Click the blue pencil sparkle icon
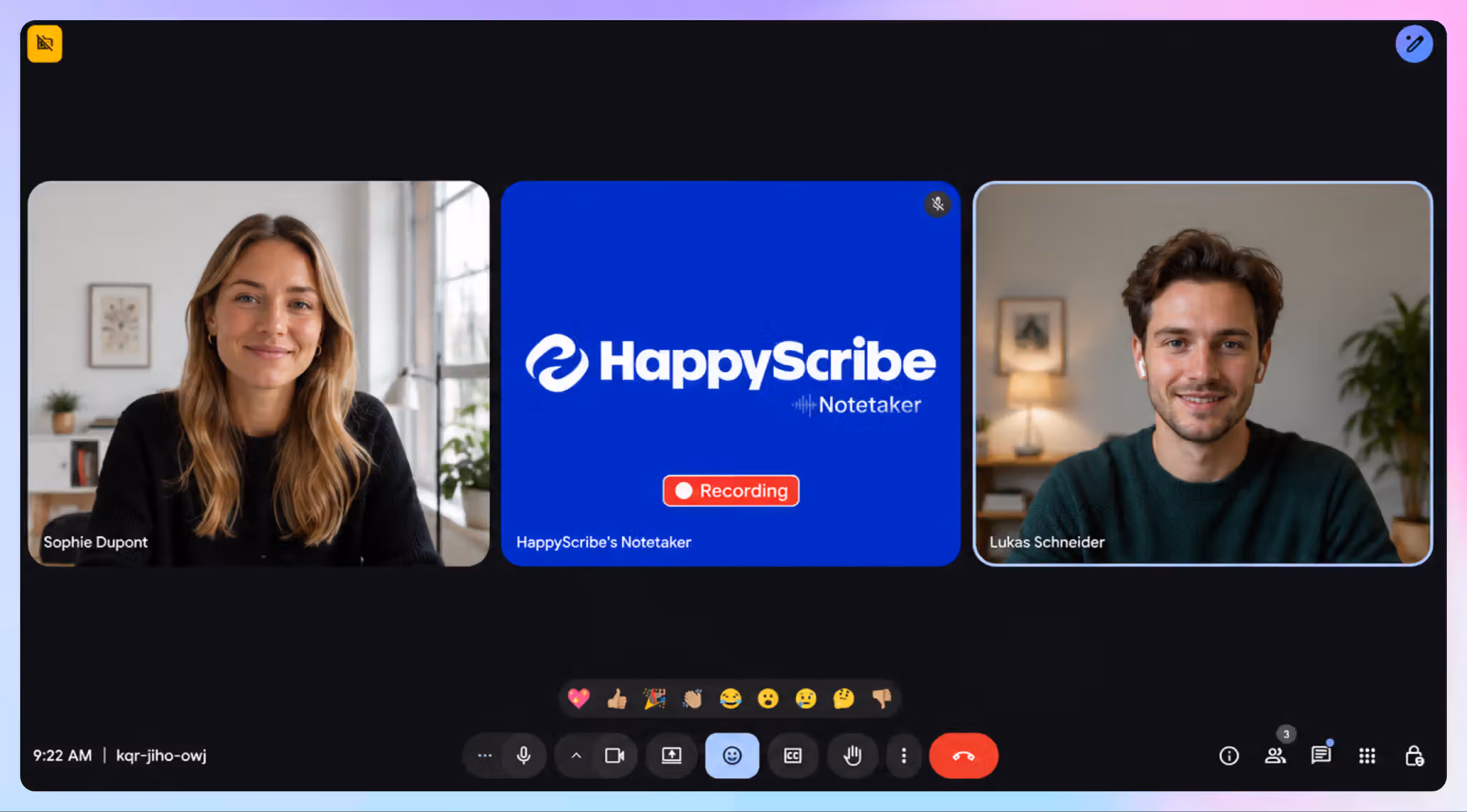 1414,44
